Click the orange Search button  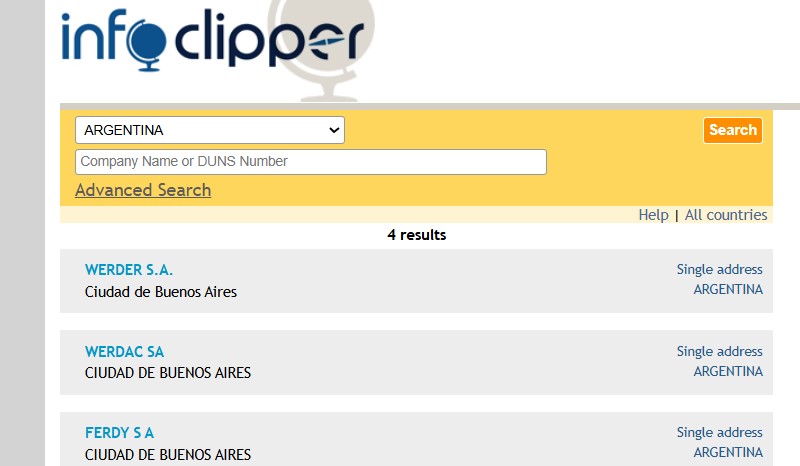pyautogui.click(x=733, y=130)
